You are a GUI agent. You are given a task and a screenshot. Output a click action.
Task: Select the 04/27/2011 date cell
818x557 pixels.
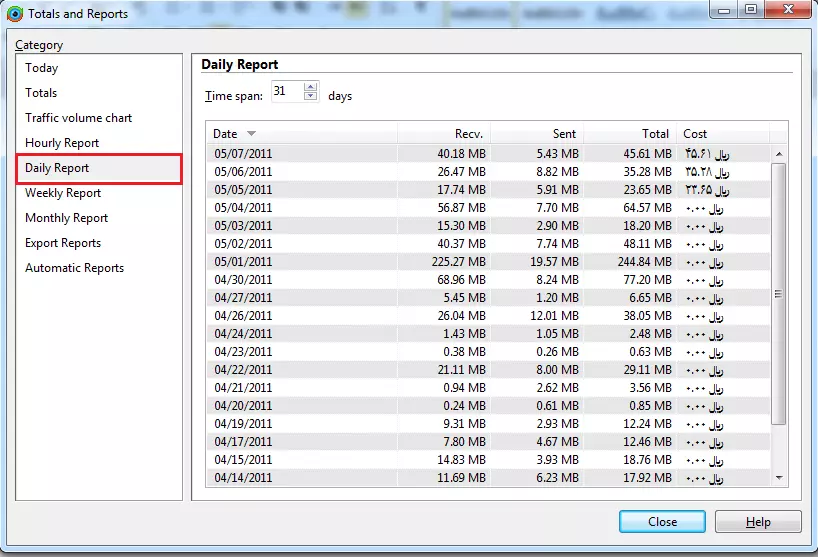(x=243, y=298)
